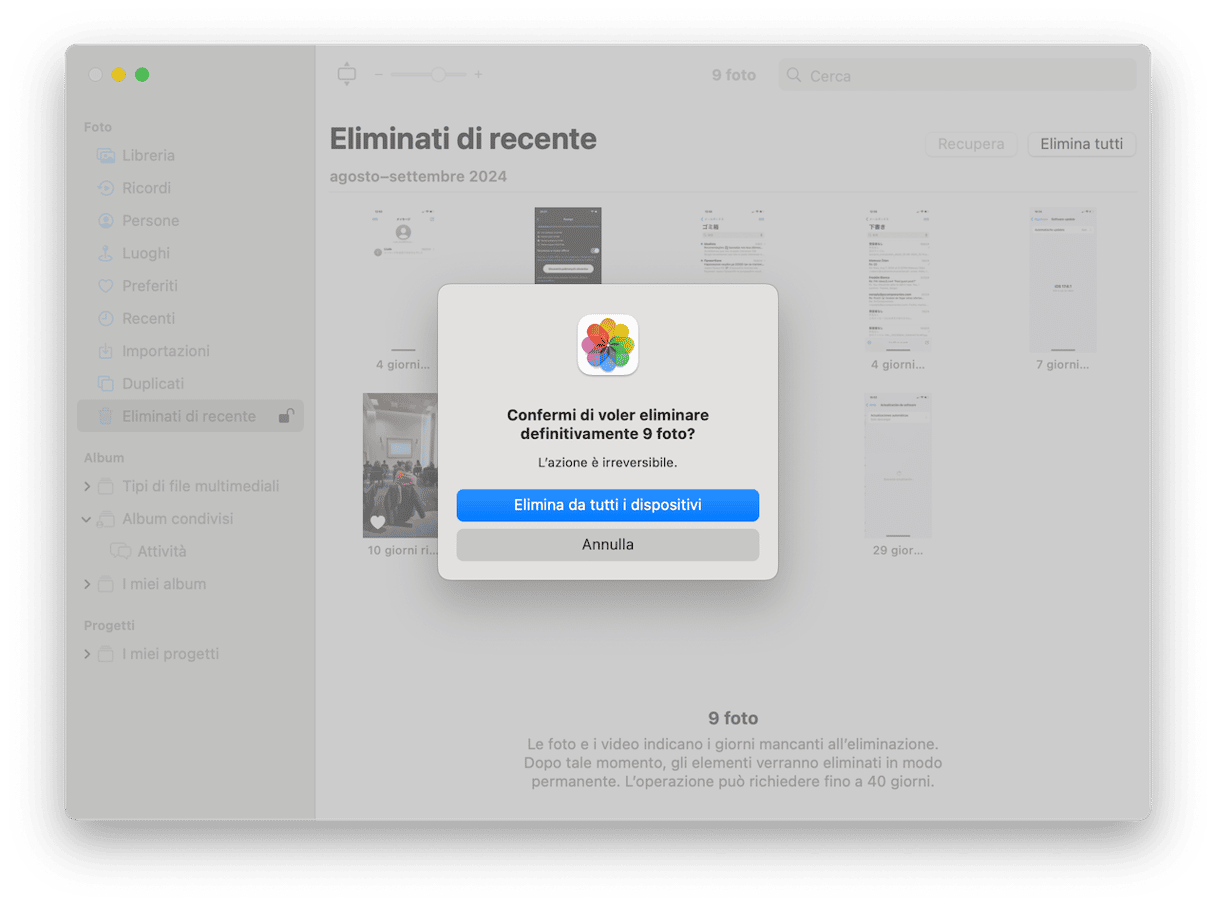
Task: Select the Tipi di file multimediali folder
Action: point(188,486)
